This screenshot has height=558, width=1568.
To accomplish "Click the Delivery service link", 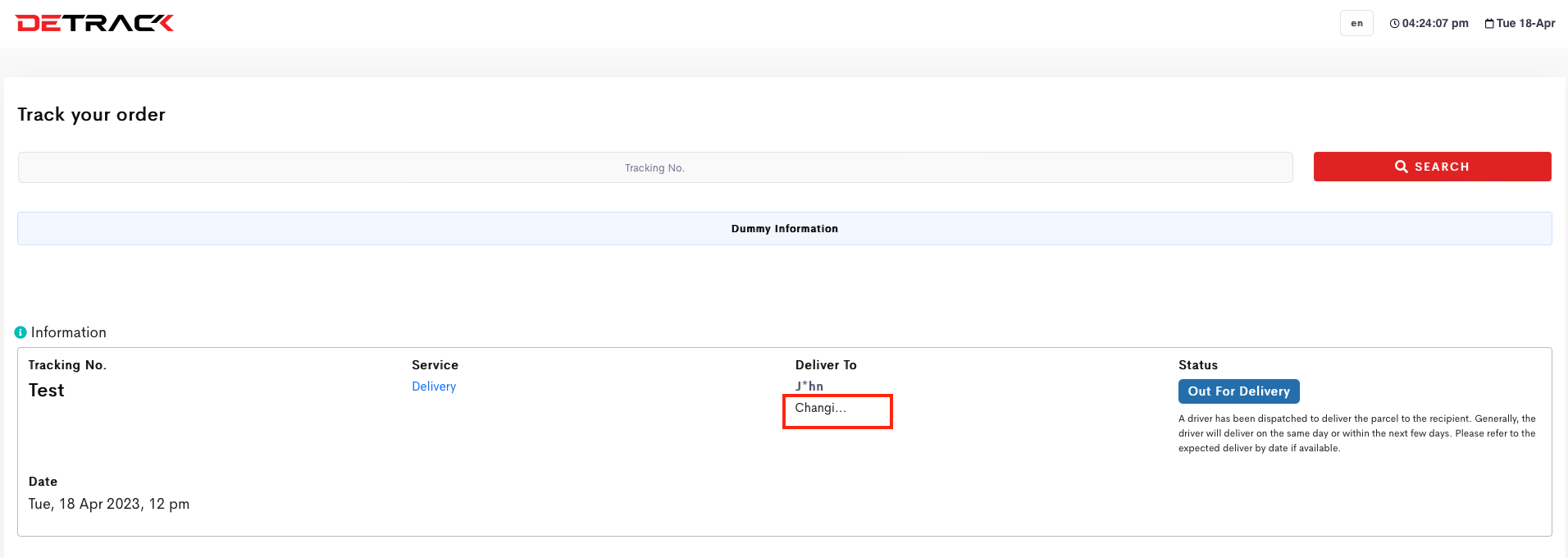I will click(434, 386).
